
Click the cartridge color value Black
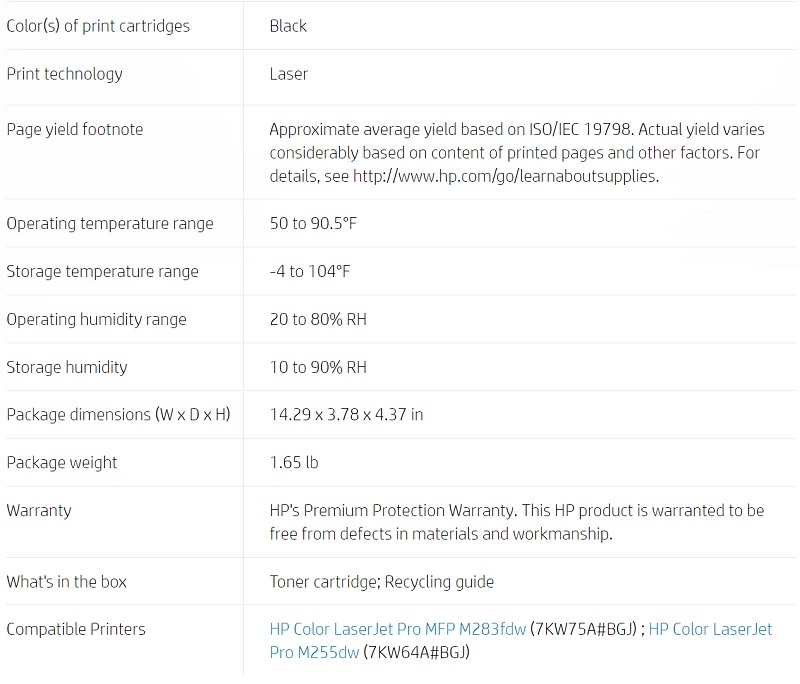[x=288, y=26]
